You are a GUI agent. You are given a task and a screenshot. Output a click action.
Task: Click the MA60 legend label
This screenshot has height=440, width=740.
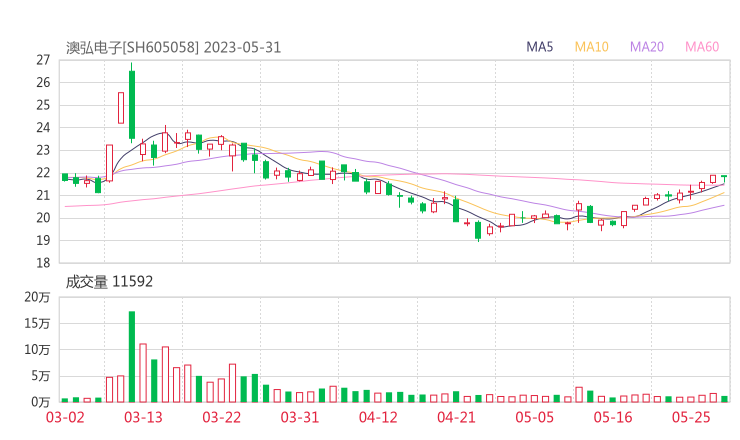(x=702, y=47)
